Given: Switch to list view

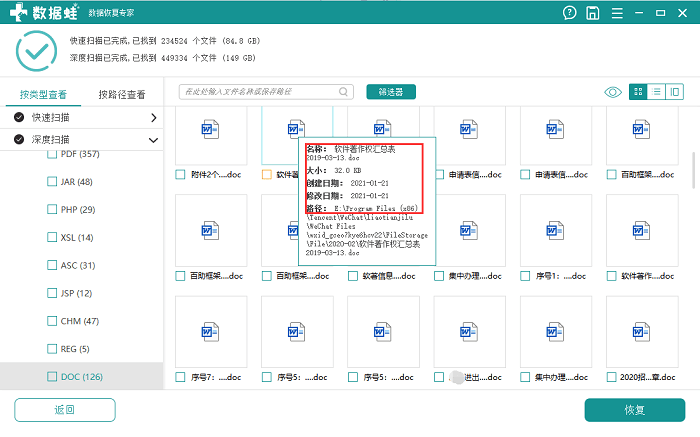Looking at the screenshot, I should [x=656, y=92].
